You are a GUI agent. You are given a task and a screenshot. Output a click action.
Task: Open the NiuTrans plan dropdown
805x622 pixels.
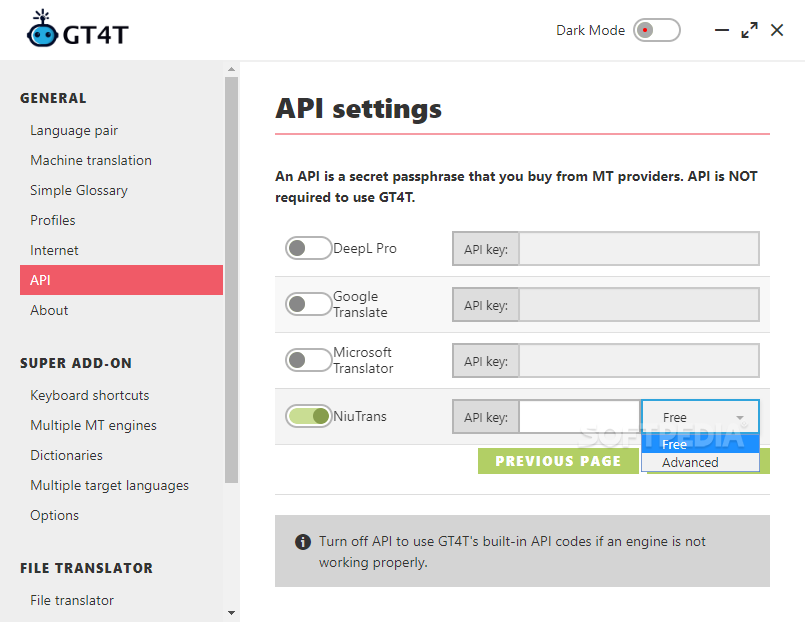700,417
